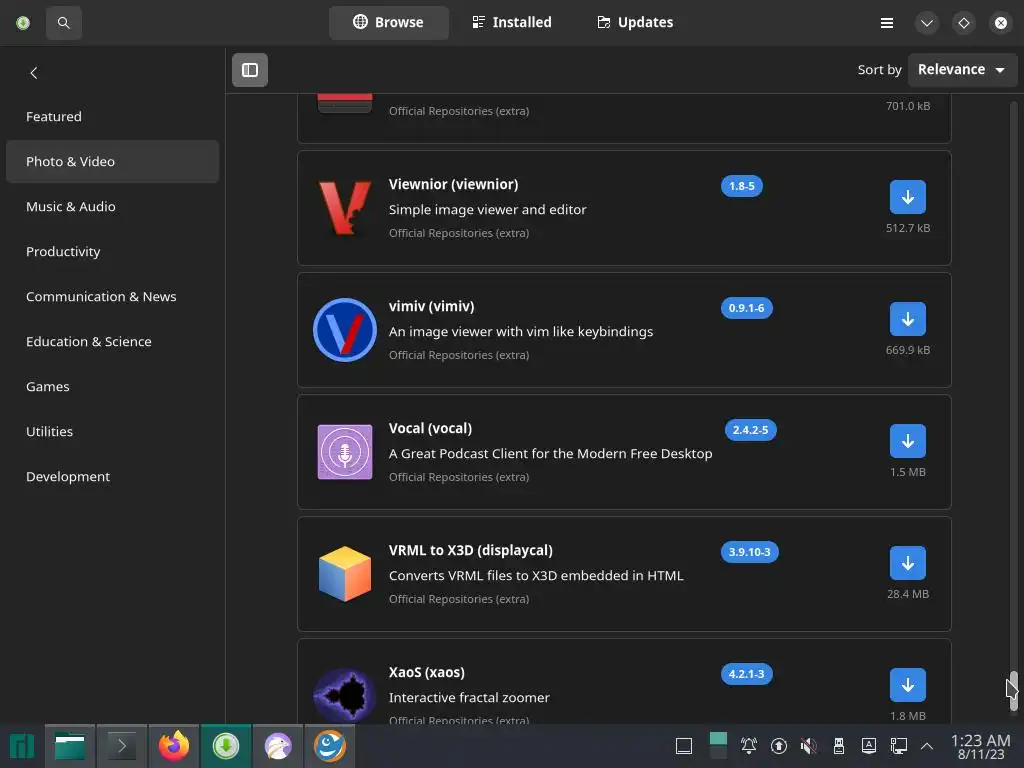
Task: Switch to the Installed tab
Action: point(511,22)
